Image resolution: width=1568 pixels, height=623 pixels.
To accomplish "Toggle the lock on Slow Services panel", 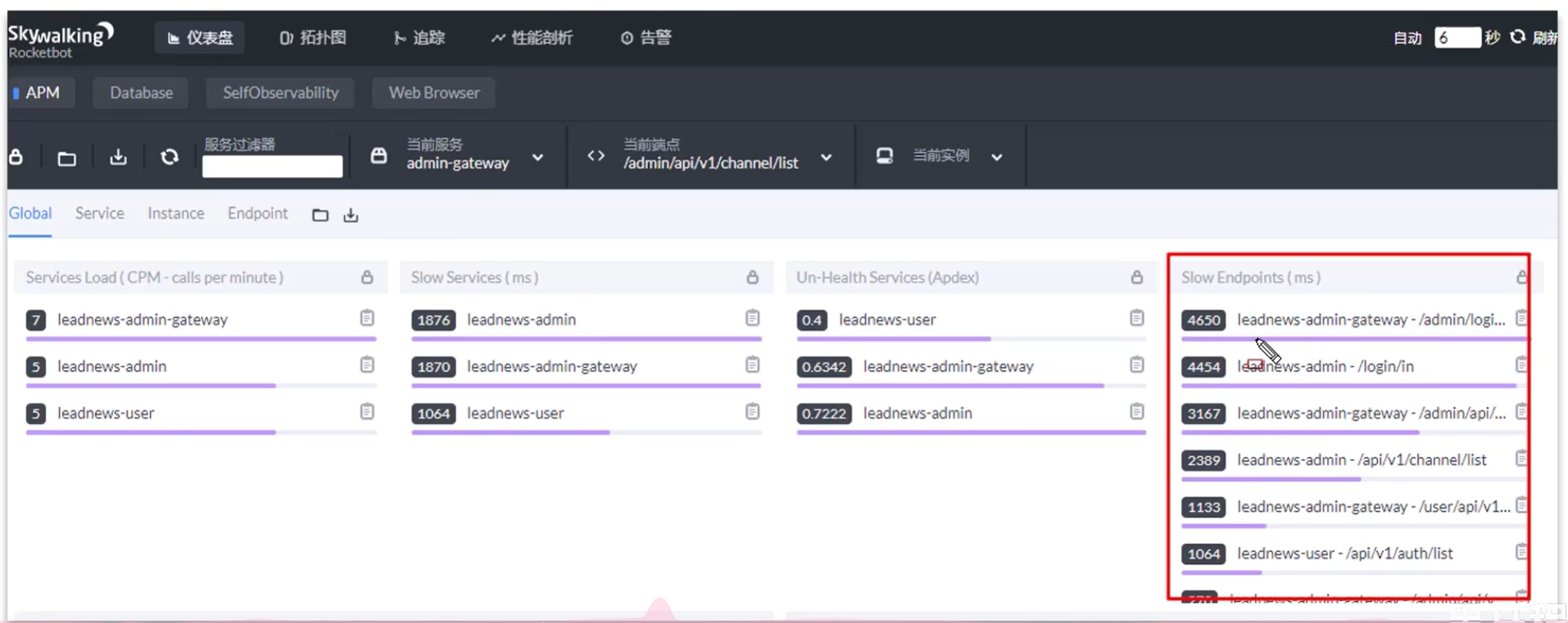I will click(752, 277).
